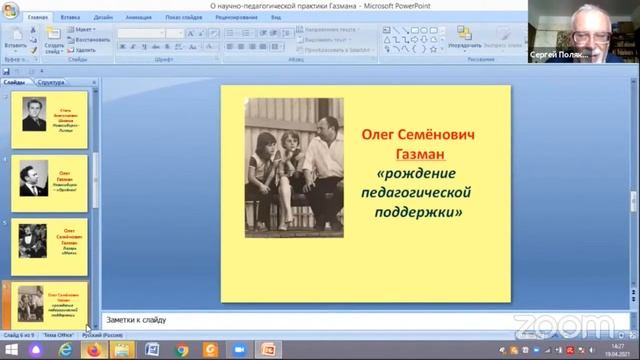Select the triangle shape
This screenshot has width=640, height=360.
coord(387,40)
